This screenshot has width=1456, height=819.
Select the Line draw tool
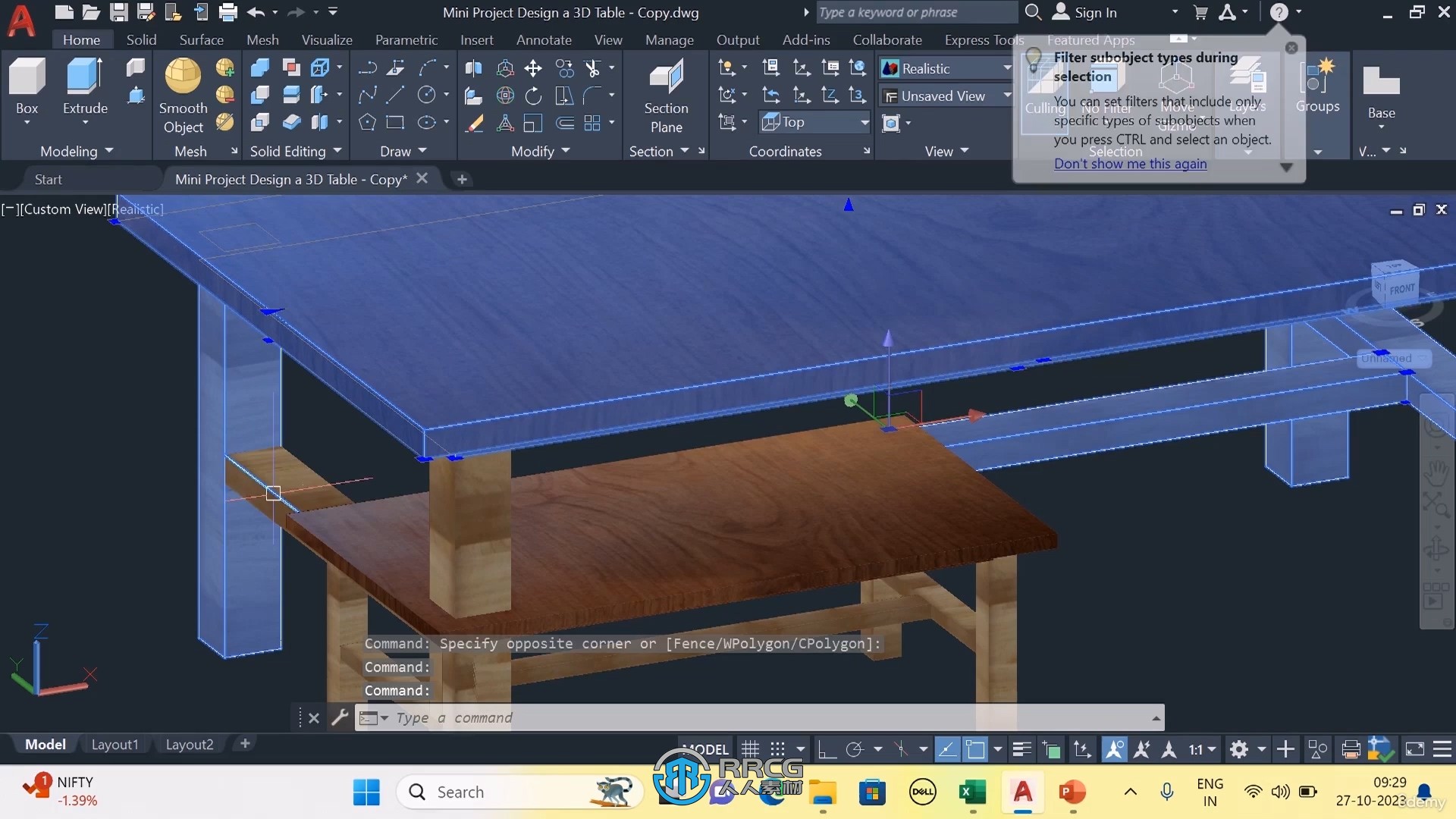coord(395,95)
